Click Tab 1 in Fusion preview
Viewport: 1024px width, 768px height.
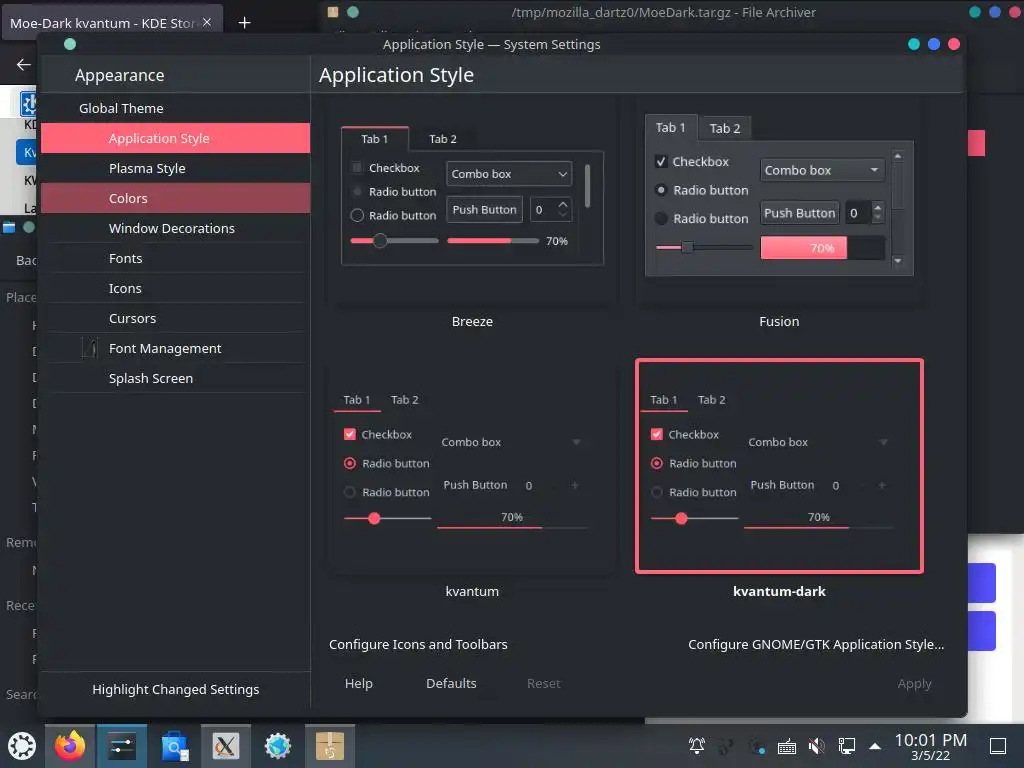(671, 128)
